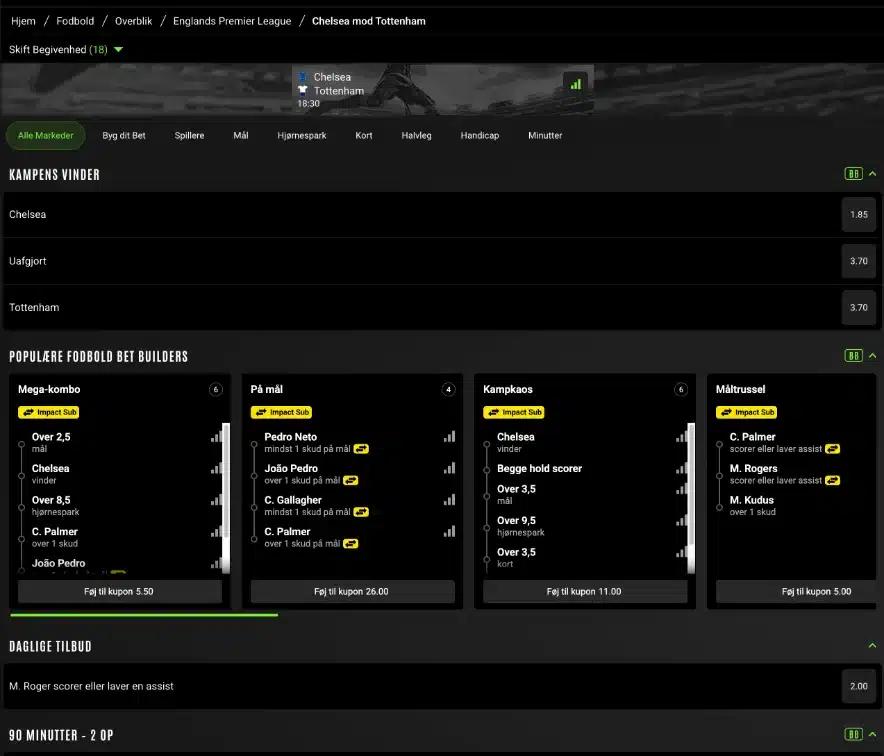Click Kampkaos card vertical scrollbar
This screenshot has height=756, width=884.
pos(691,498)
